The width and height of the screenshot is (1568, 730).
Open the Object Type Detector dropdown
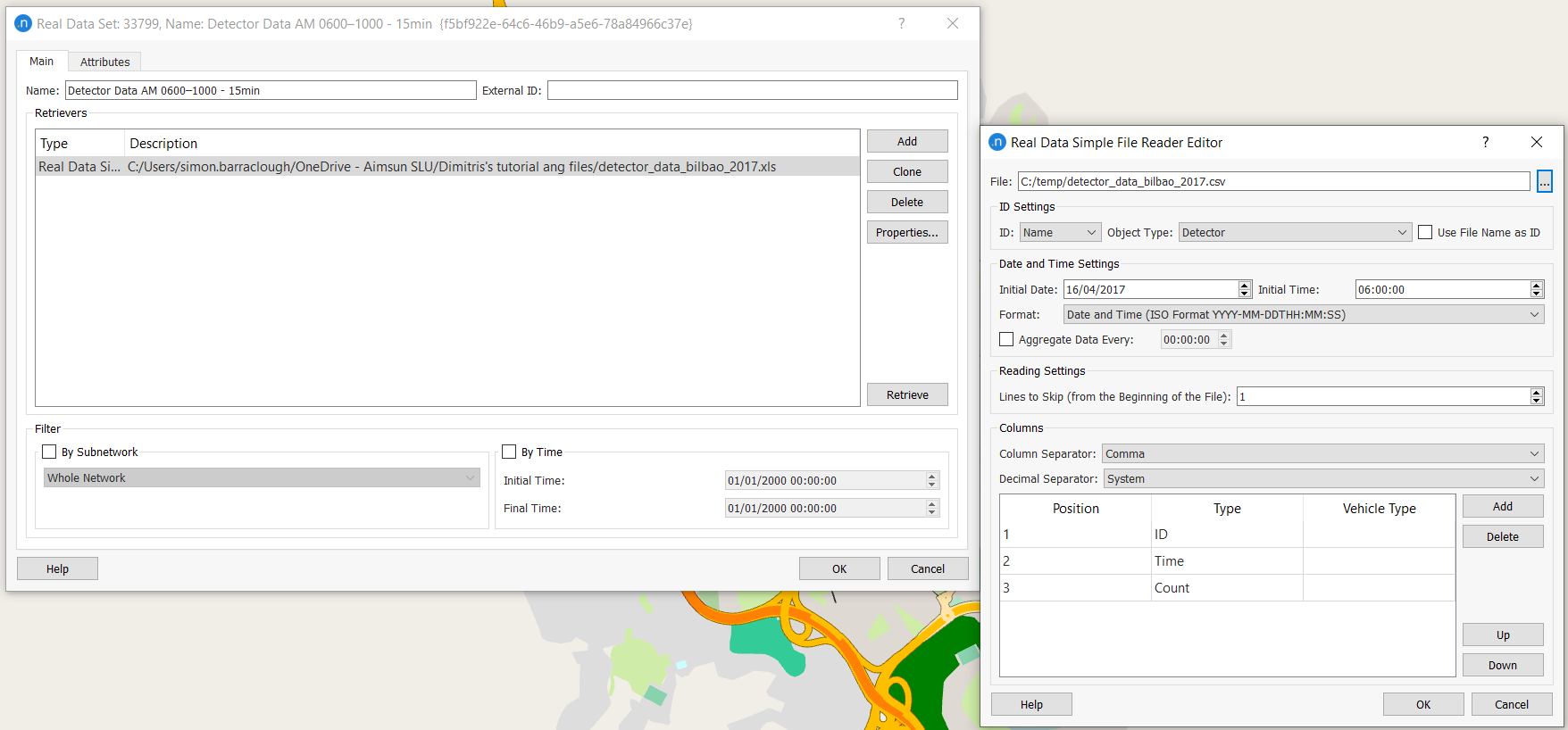pos(1294,232)
